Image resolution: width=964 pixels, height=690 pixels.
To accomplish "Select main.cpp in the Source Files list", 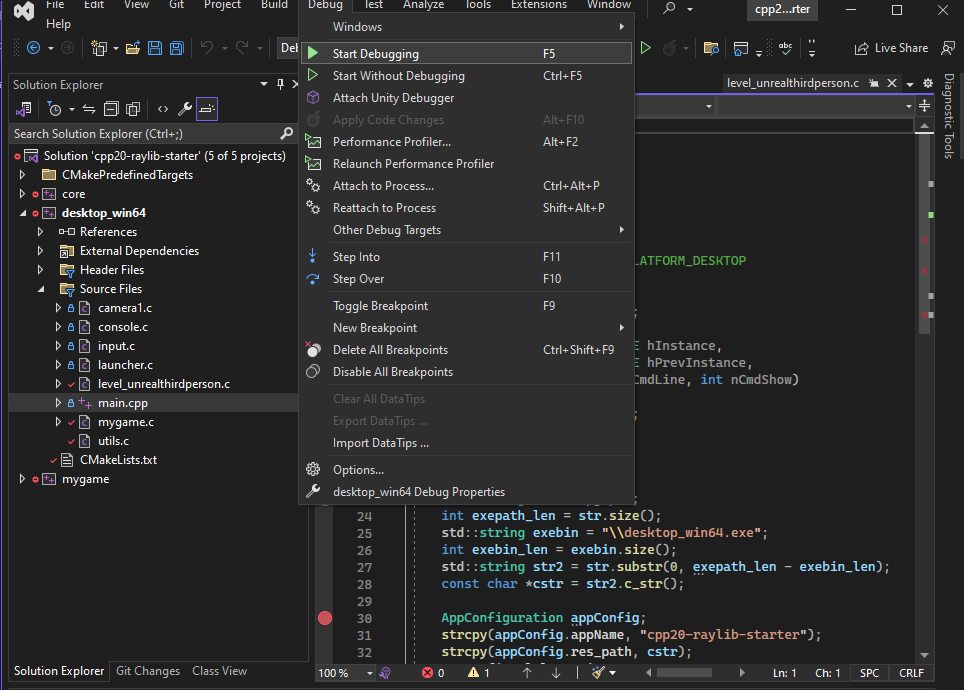I will tap(123, 403).
